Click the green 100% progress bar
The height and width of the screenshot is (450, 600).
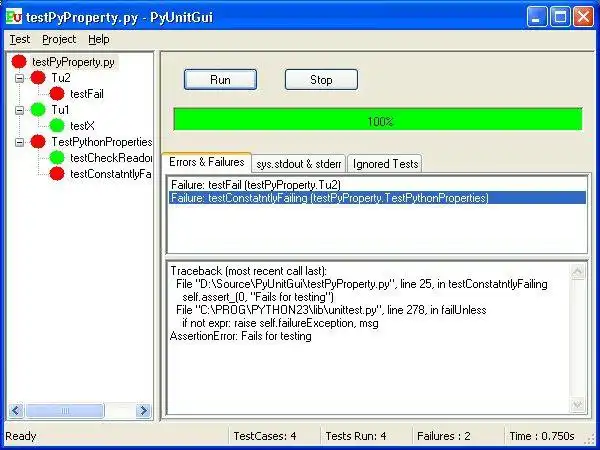coord(378,119)
